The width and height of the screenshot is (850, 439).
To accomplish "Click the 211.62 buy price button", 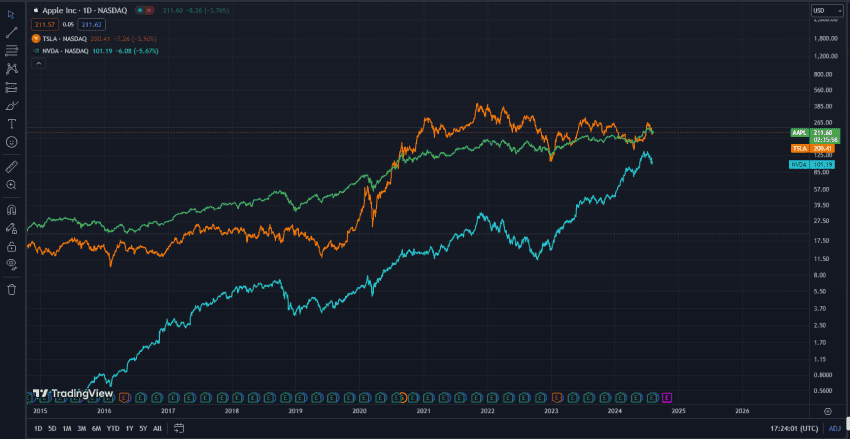I will tap(92, 24).
